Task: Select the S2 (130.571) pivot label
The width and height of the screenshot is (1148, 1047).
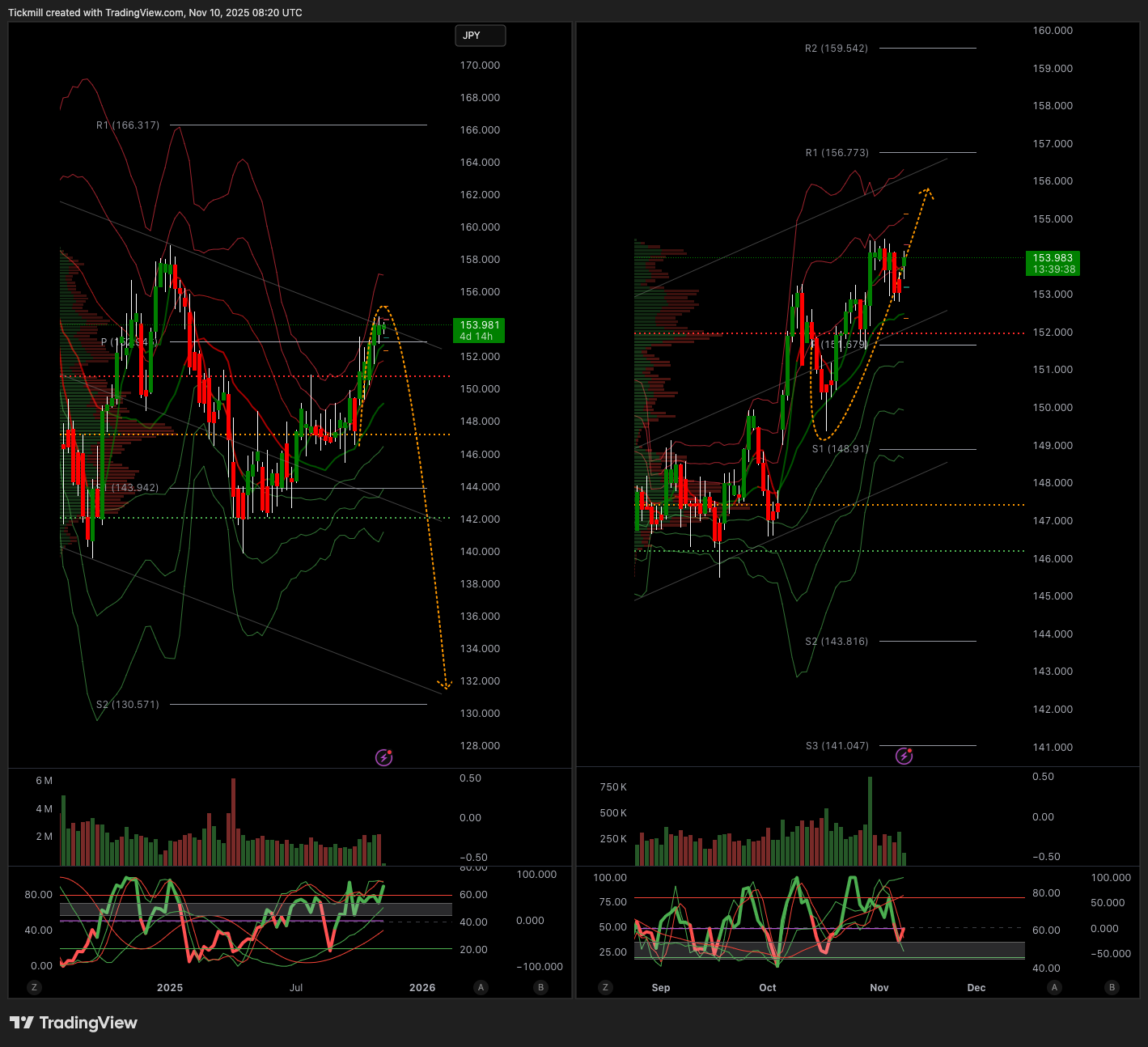Action: 128,705
